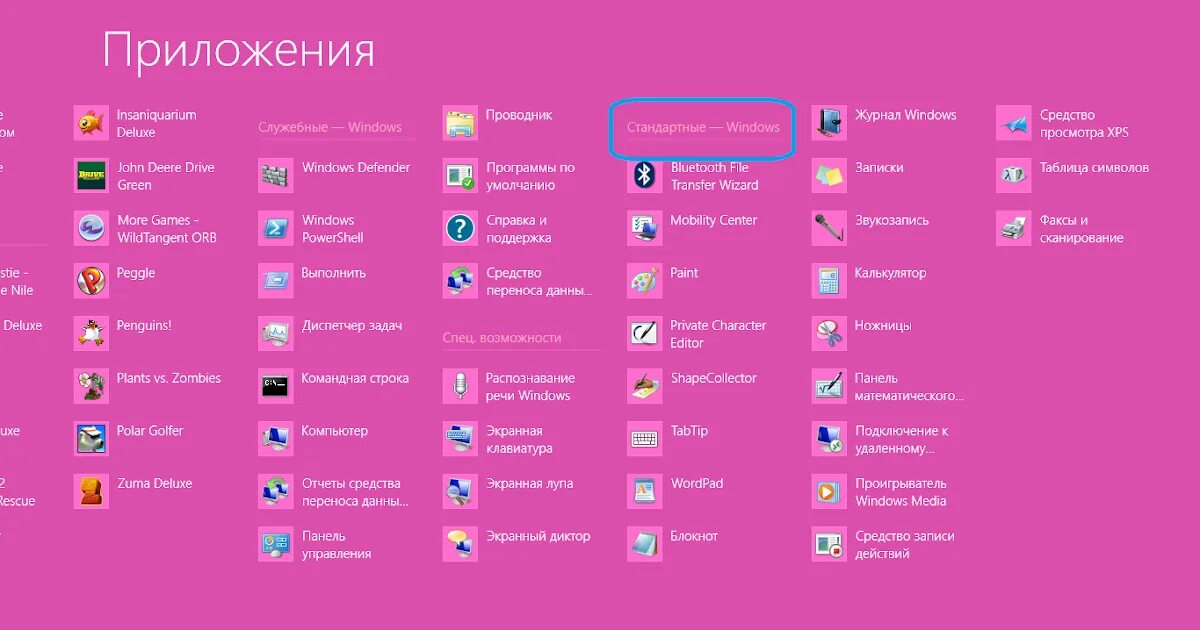Image resolution: width=1200 pixels, height=630 pixels.
Task: Click the Средство переноса данных label
Action: click(539, 281)
